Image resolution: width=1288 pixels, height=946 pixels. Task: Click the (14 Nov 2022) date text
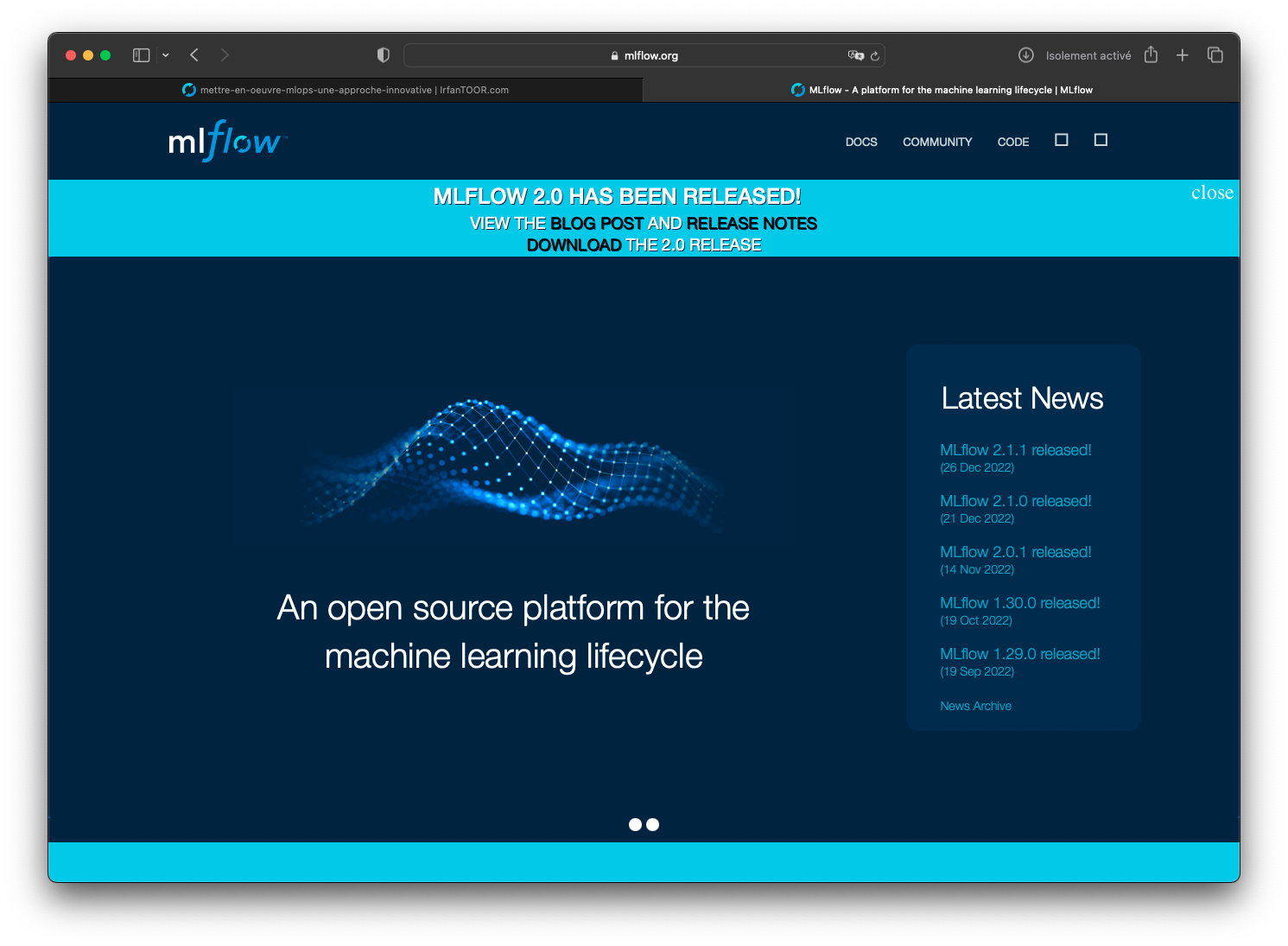977,569
